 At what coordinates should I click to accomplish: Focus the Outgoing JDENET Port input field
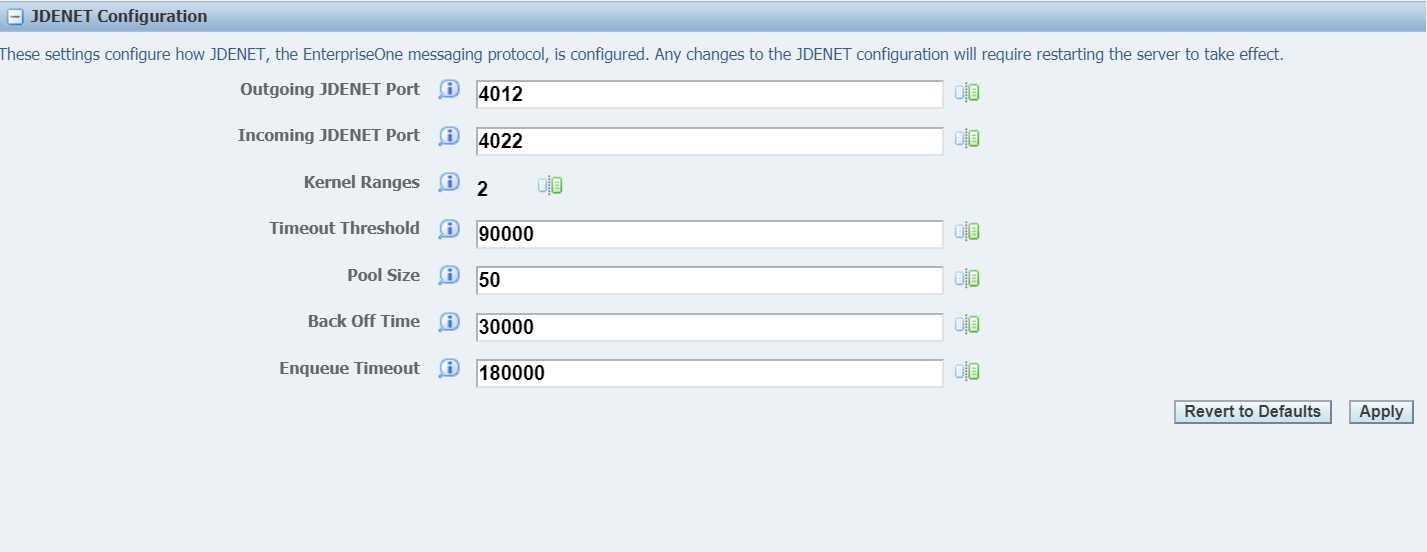point(708,94)
